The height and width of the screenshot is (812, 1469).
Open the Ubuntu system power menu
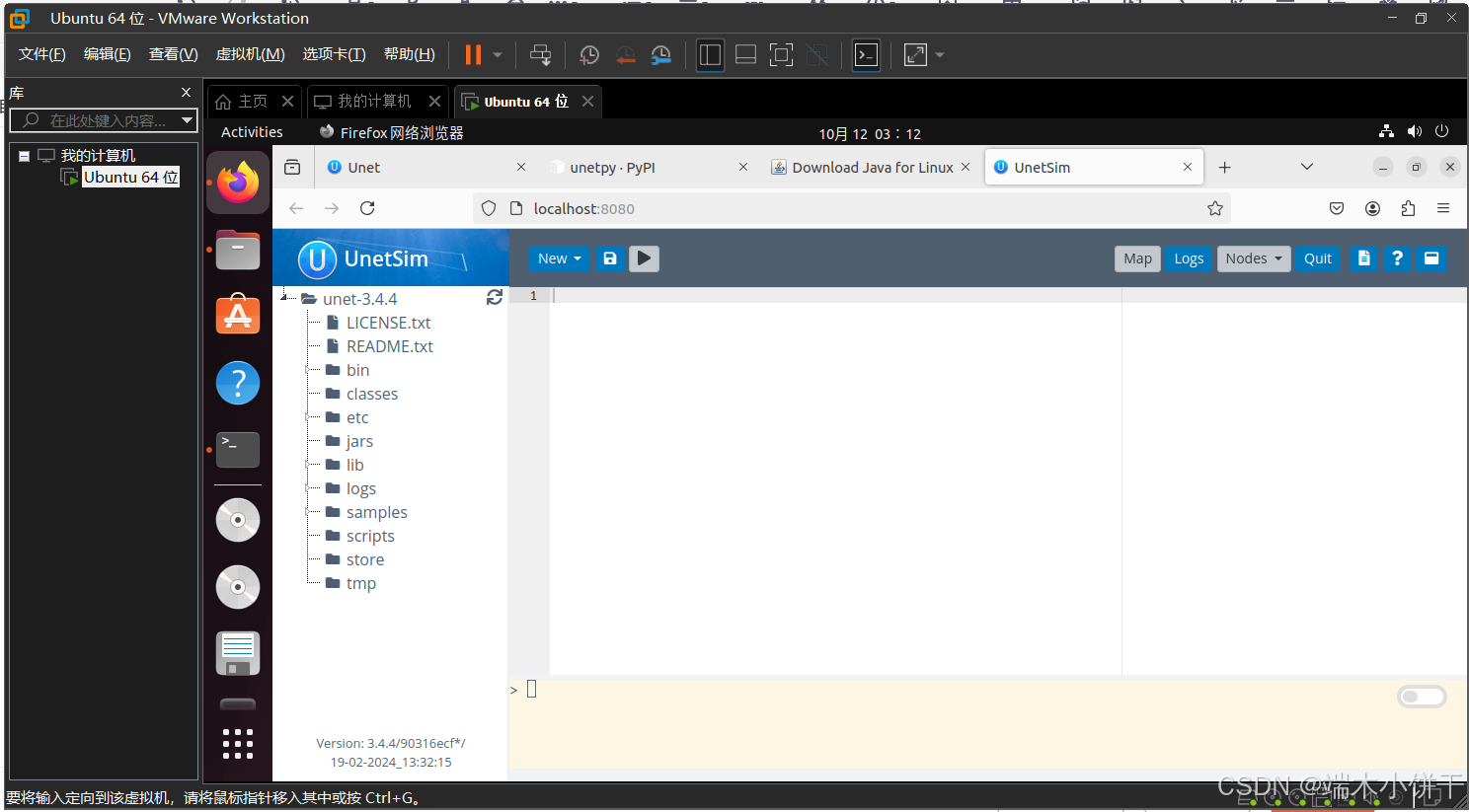1441,131
